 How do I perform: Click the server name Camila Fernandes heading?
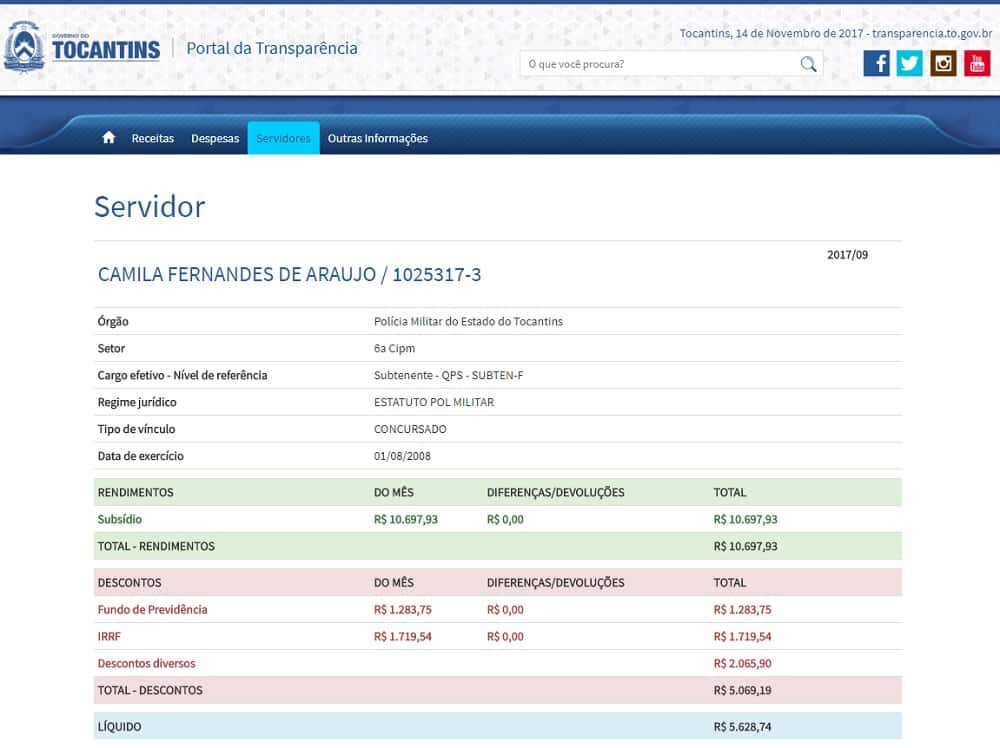289,275
